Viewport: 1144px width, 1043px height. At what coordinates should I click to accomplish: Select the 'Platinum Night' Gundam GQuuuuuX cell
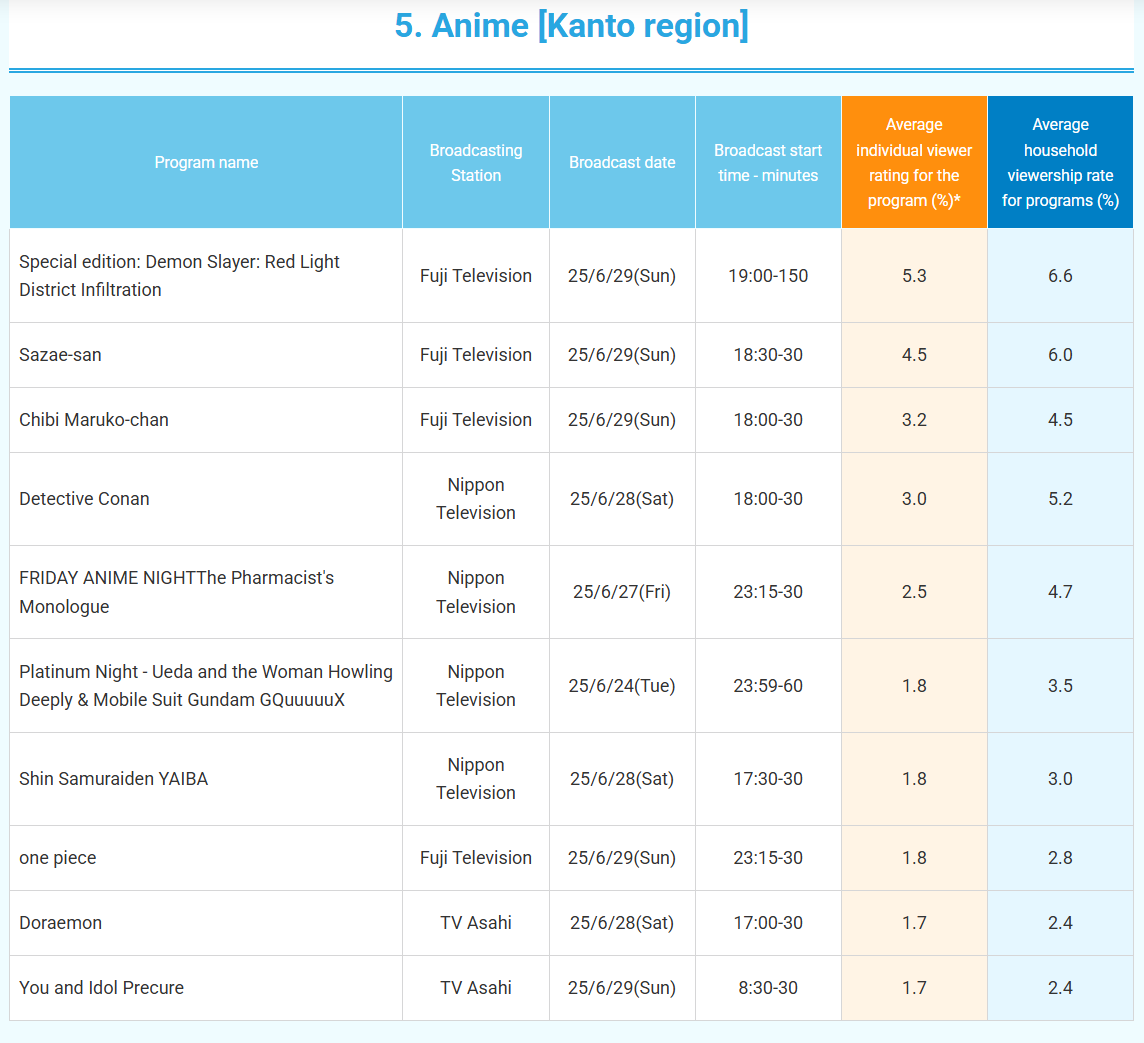(x=206, y=686)
